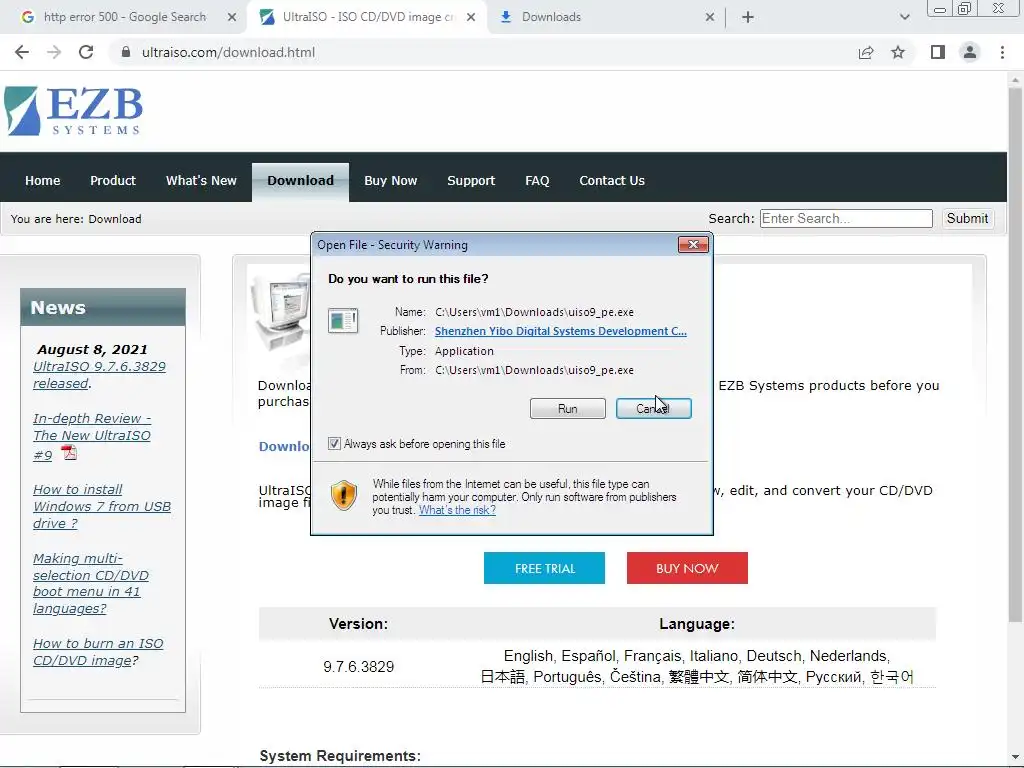This screenshot has width=1024, height=768.
Task: Open the Shenzhen Yibo publisher link
Action: [560, 331]
